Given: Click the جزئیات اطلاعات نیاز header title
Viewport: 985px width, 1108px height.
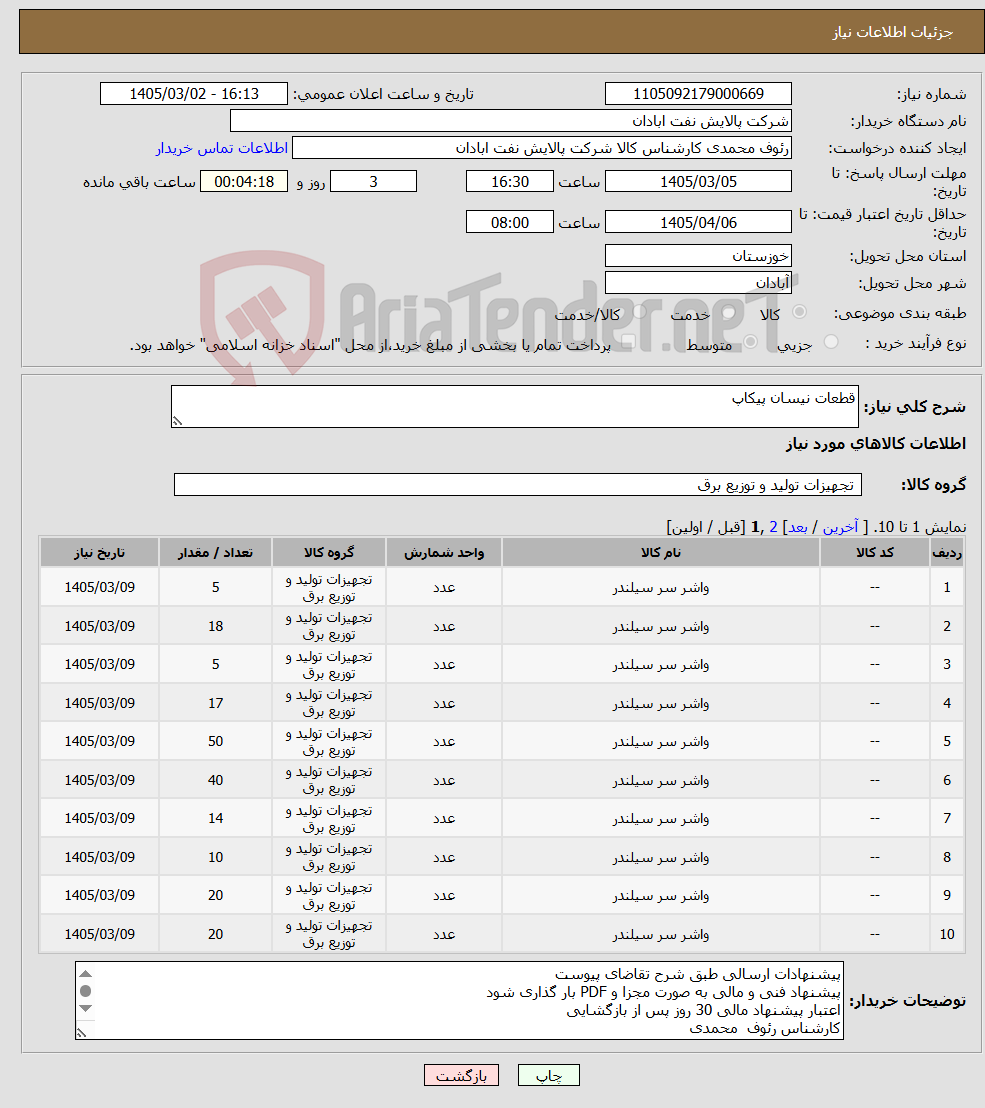Looking at the screenshot, I should pyautogui.click(x=892, y=33).
